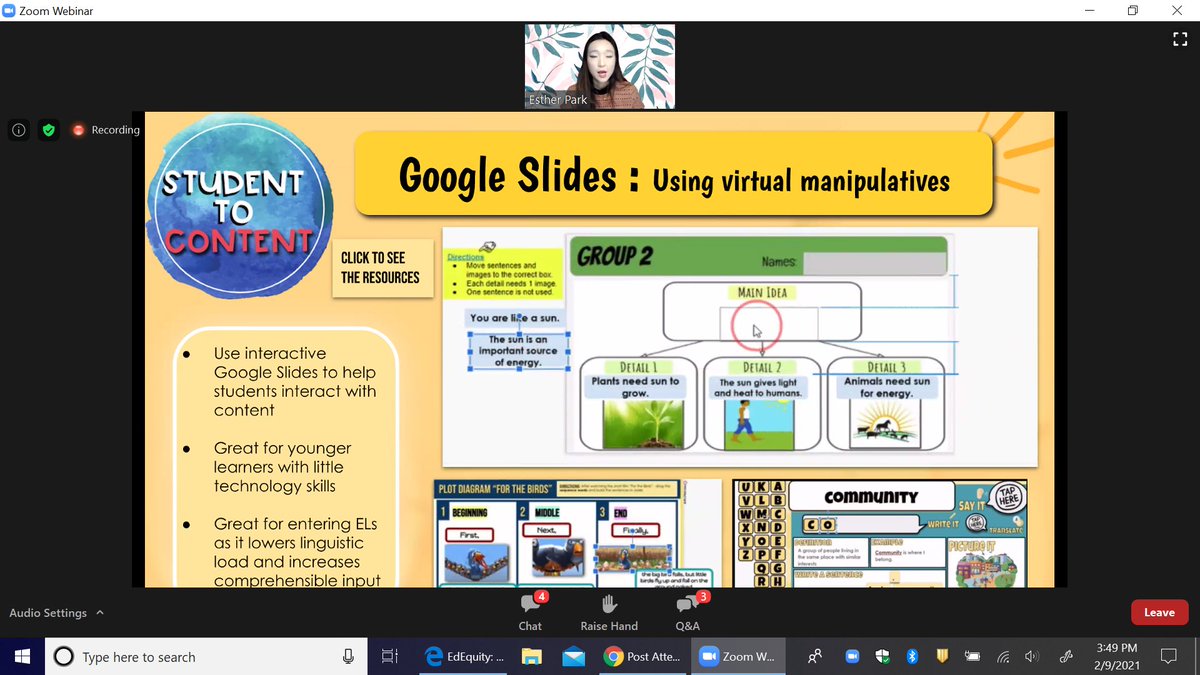Click the Plot Diagram 'For the Birds' slide

point(577,534)
